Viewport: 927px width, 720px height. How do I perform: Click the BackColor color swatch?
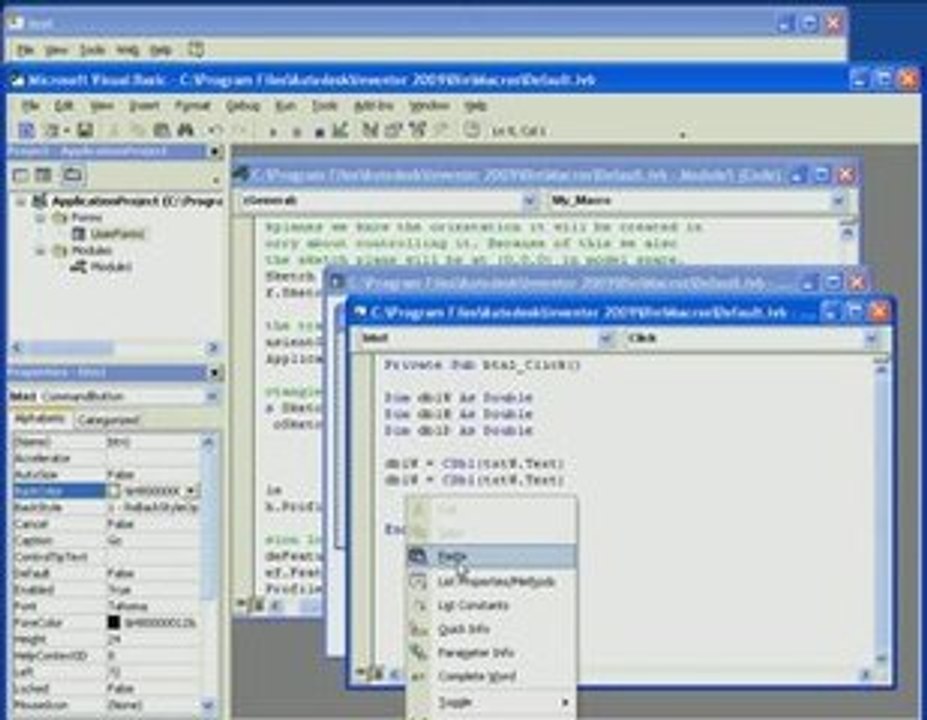click(x=115, y=491)
